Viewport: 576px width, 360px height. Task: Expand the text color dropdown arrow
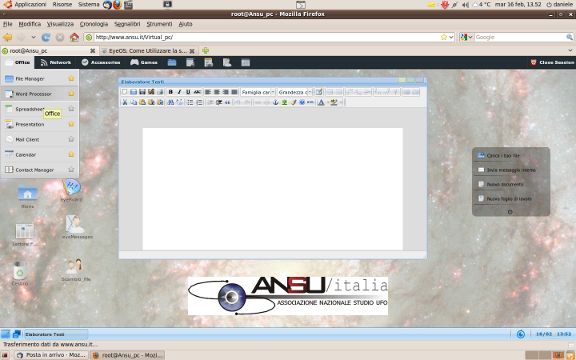(327, 102)
